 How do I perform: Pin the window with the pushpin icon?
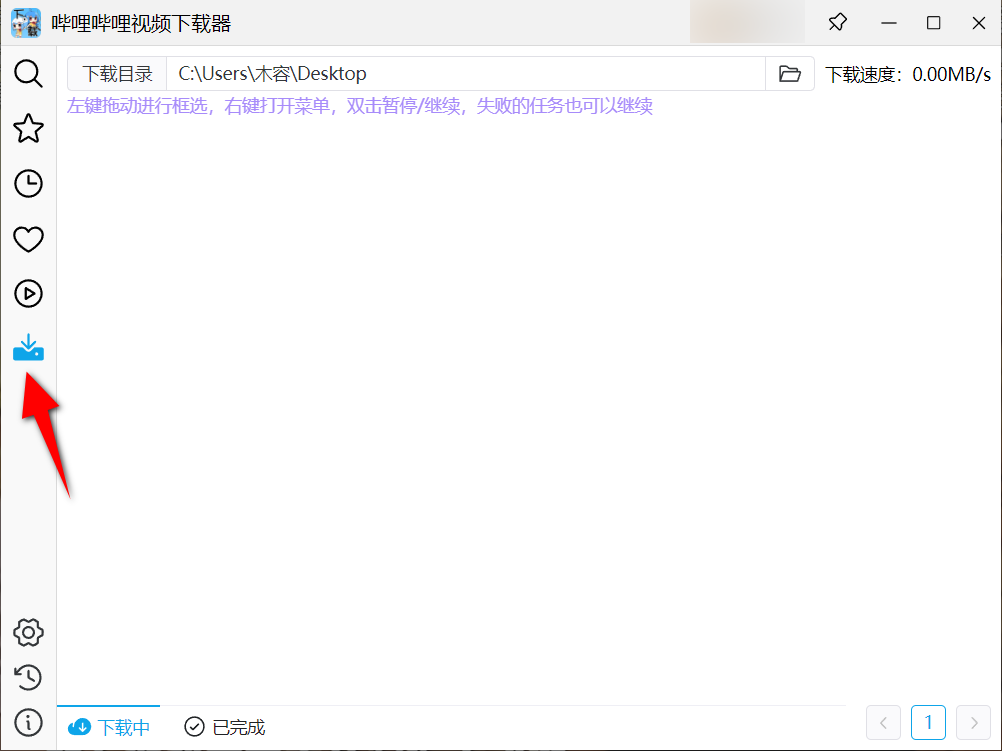pyautogui.click(x=838, y=22)
